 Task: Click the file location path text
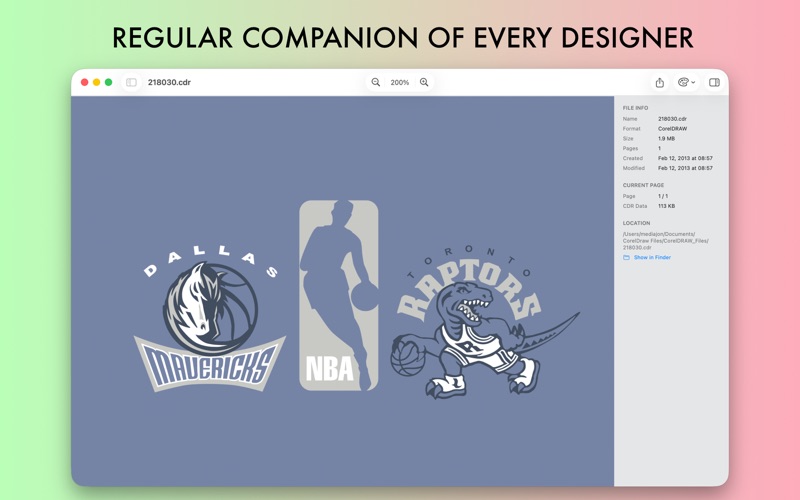665,241
